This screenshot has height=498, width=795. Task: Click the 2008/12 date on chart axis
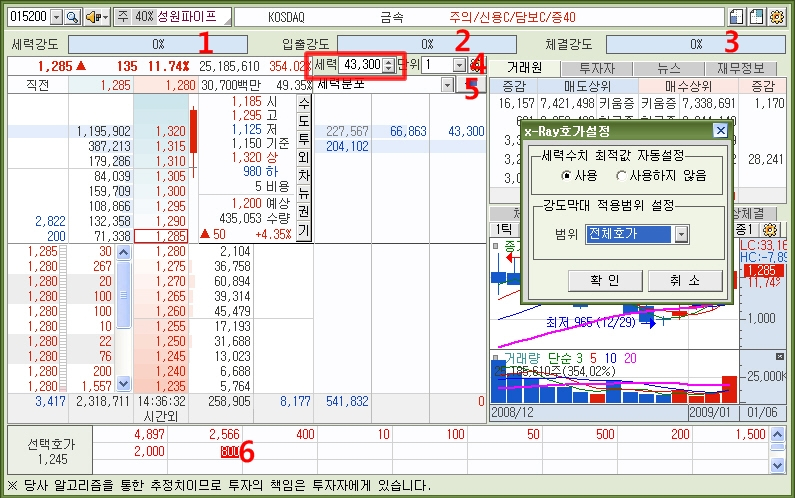coord(512,412)
